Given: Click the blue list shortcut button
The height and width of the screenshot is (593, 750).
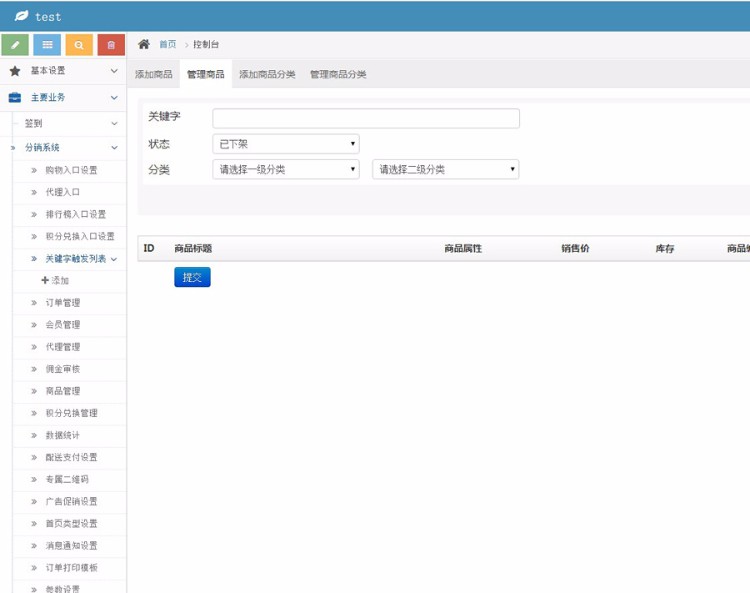Looking at the screenshot, I should pos(47,45).
